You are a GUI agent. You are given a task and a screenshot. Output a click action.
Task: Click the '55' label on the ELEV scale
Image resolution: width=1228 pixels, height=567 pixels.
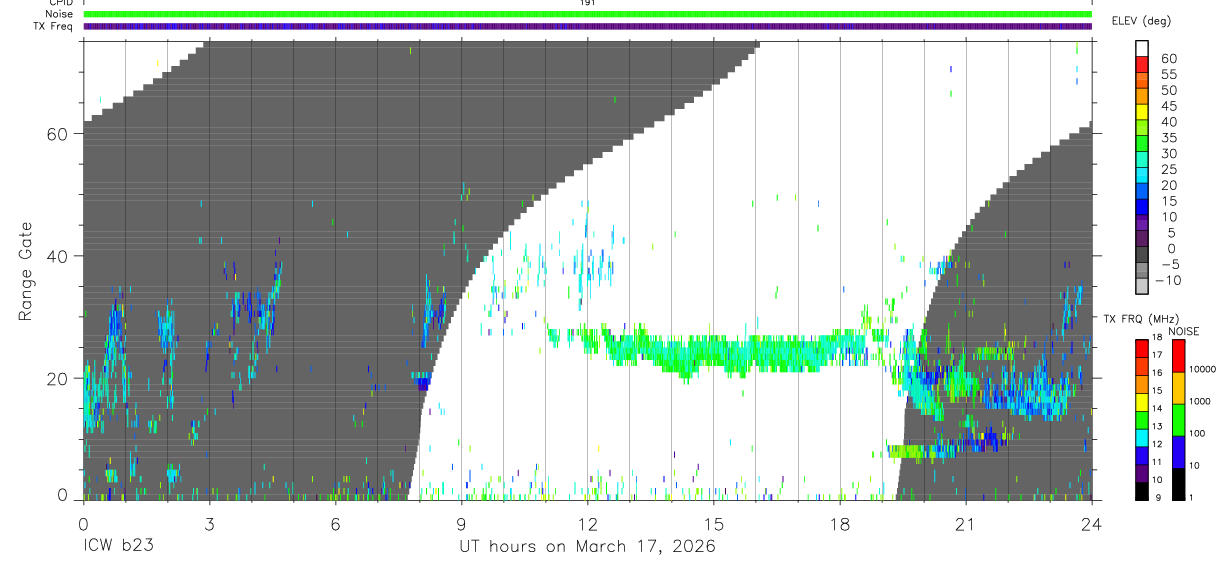(1169, 75)
